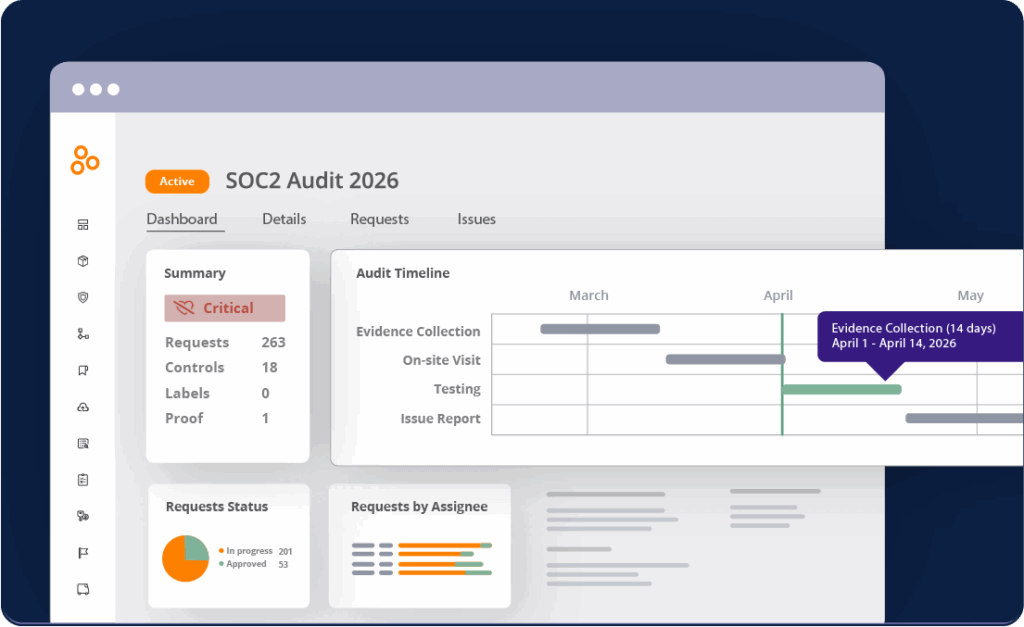Open the cube icon in sidebar

[x=83, y=261]
